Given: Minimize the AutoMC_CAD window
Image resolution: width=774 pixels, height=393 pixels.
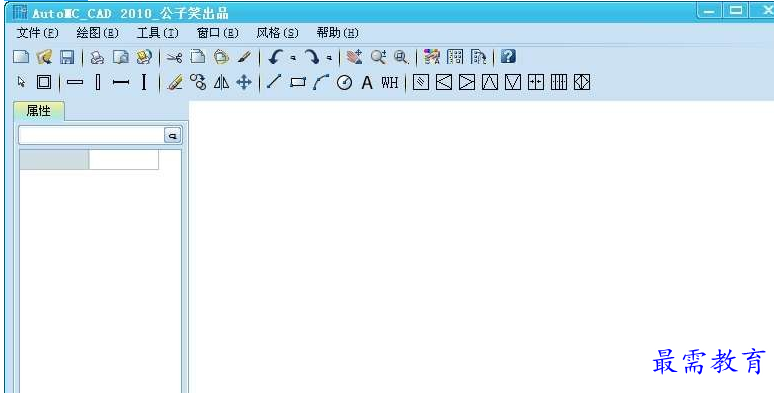Looking at the screenshot, I should (x=709, y=11).
